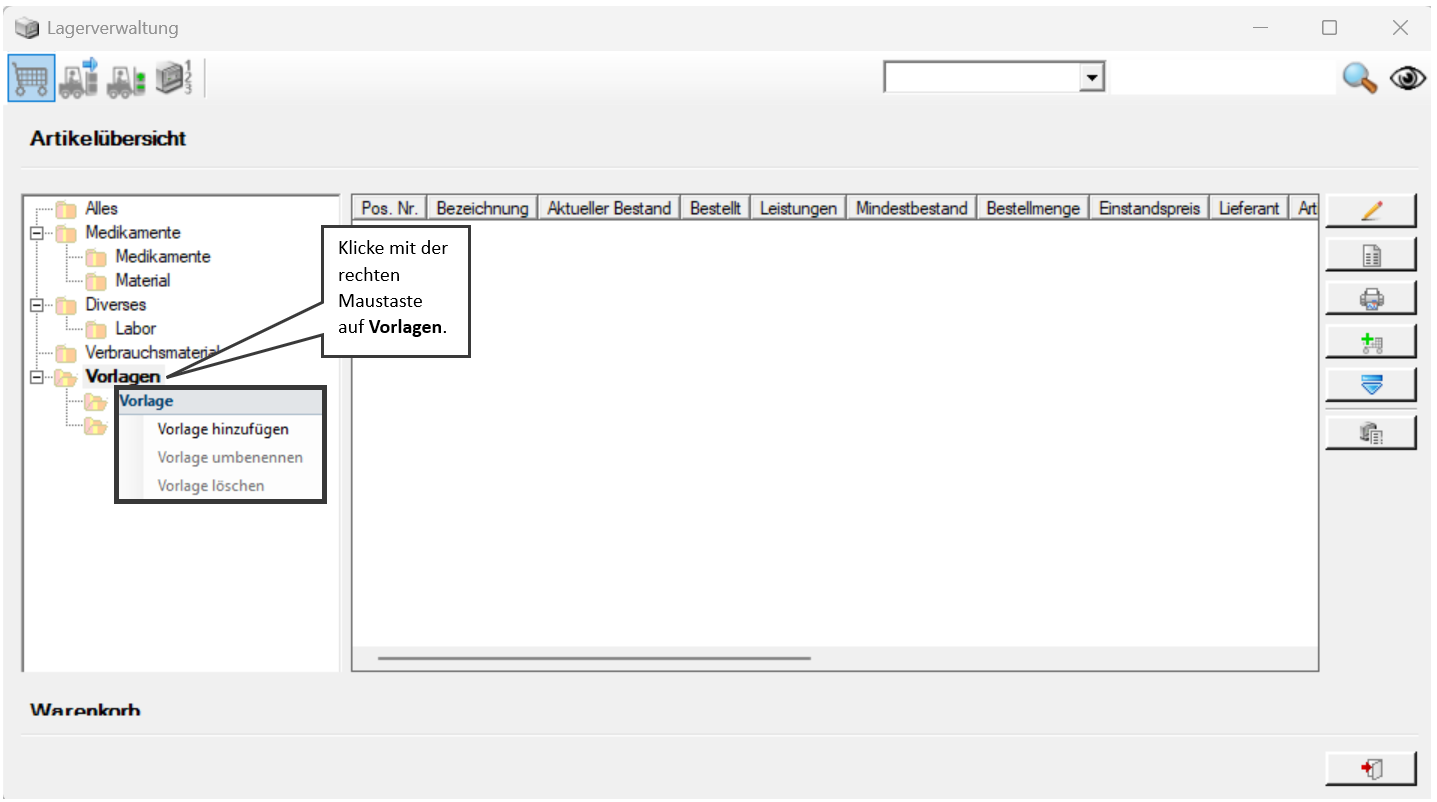Choose Vorlage hinzufügen from context menu
Screen dimensions: 1437x802
pos(222,429)
